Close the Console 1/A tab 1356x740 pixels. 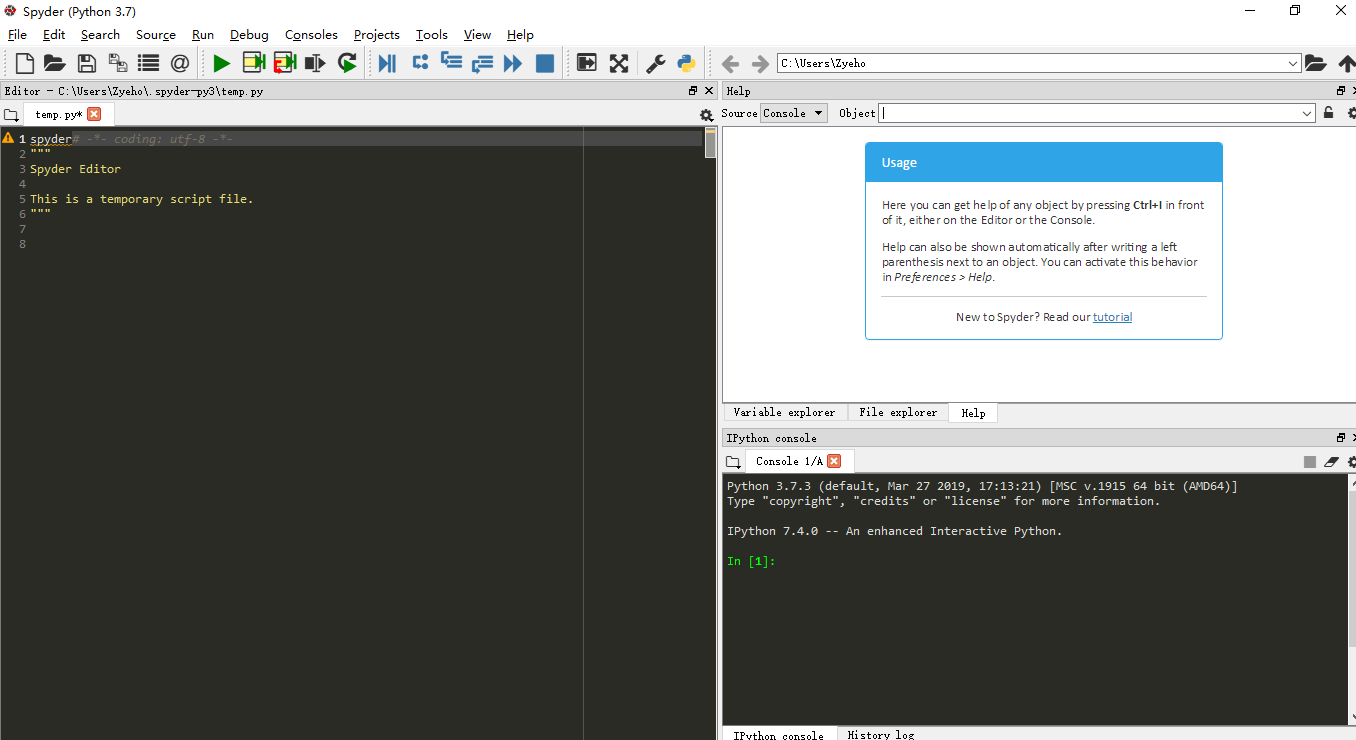(x=834, y=461)
